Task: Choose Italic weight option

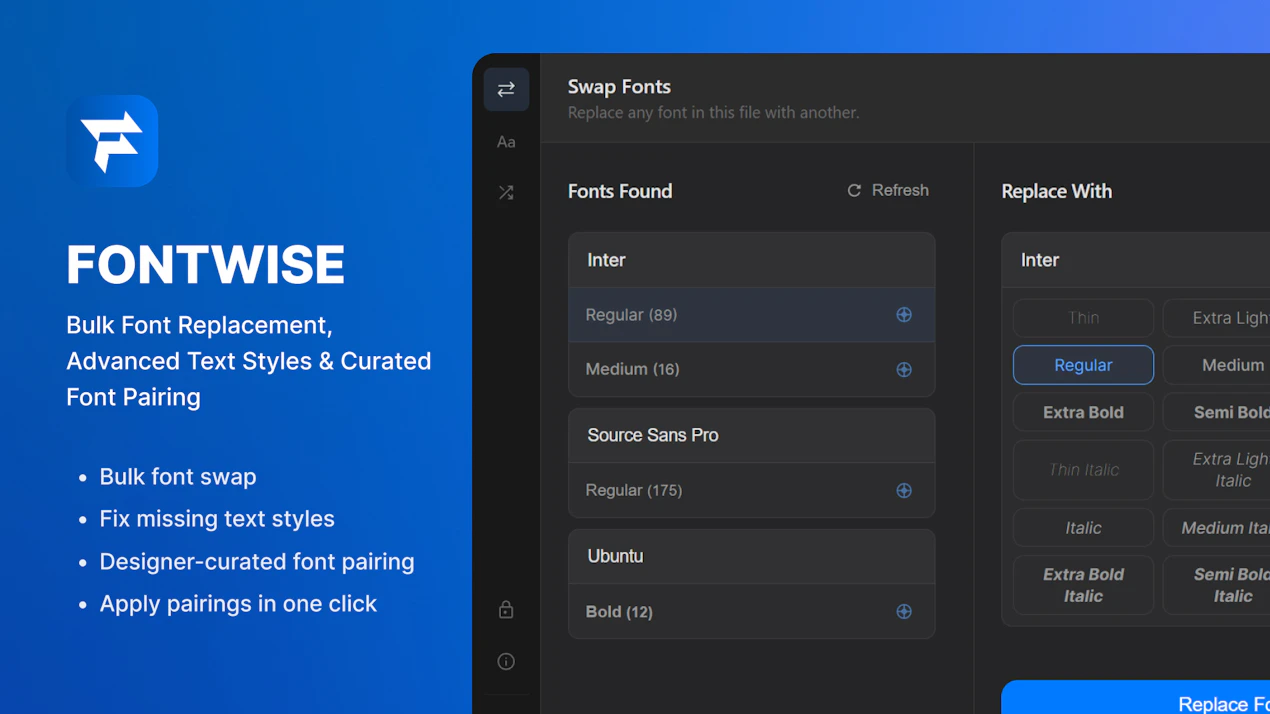Action: [x=1083, y=527]
